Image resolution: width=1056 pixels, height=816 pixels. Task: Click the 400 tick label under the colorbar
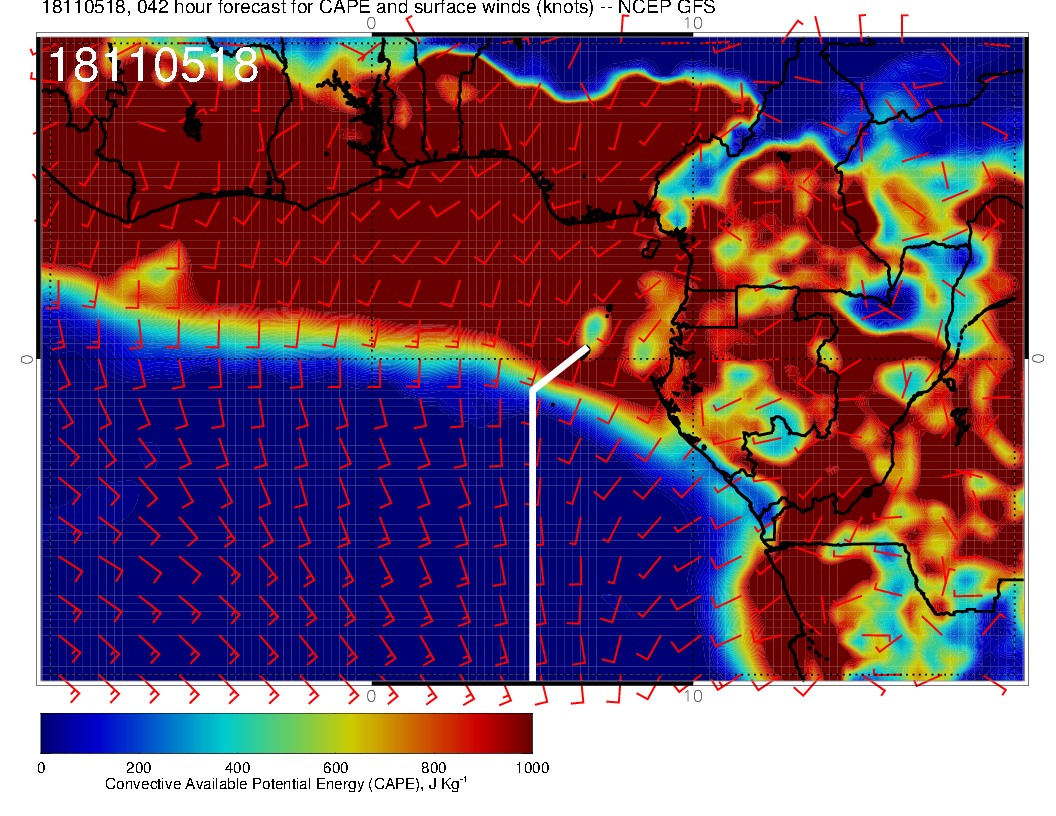236,767
